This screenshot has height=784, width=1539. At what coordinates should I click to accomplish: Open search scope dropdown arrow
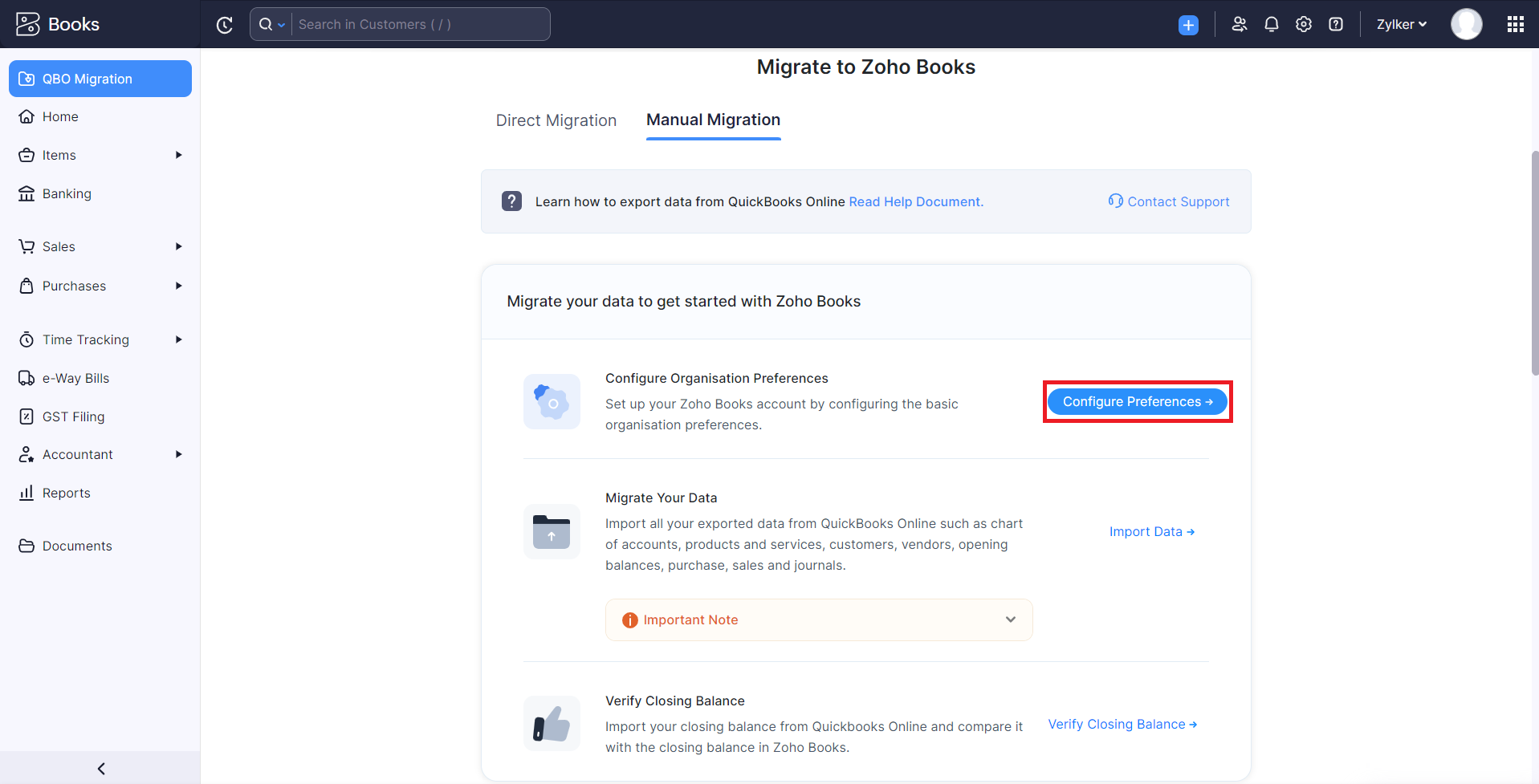(x=281, y=25)
